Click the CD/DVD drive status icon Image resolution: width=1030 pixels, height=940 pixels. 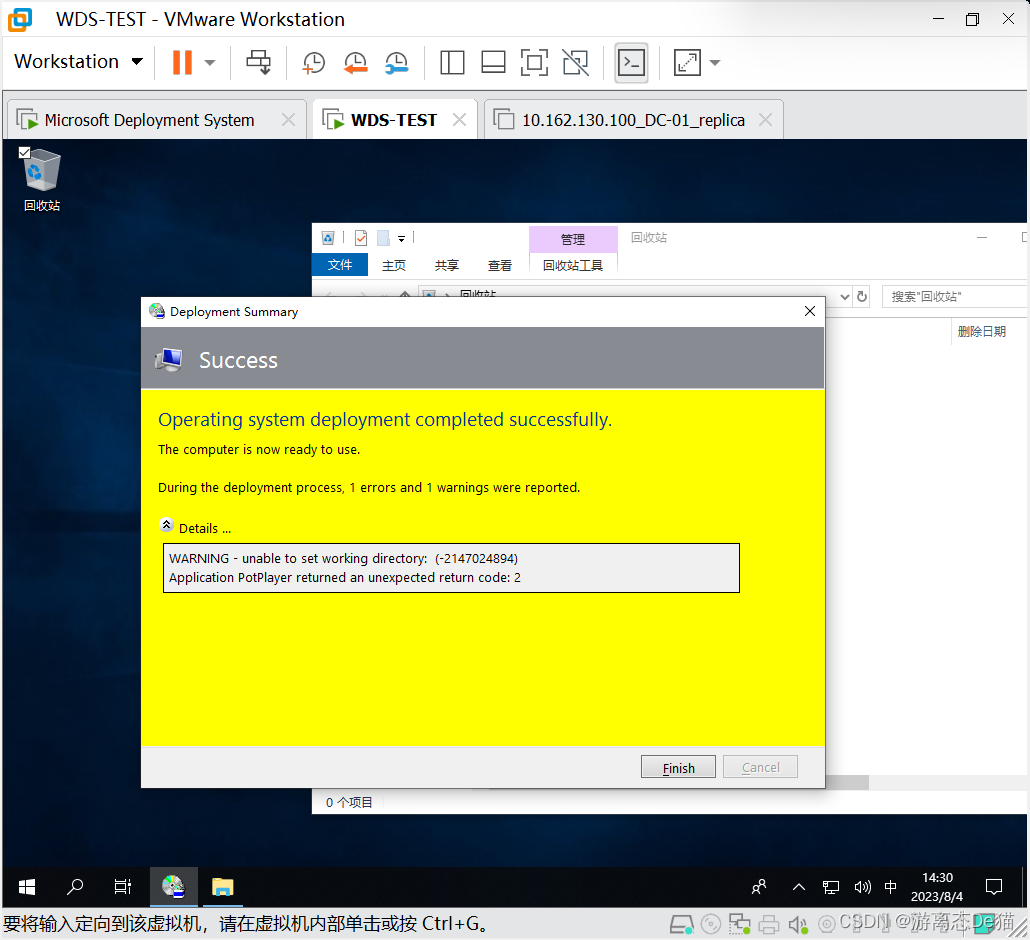pyautogui.click(x=710, y=924)
